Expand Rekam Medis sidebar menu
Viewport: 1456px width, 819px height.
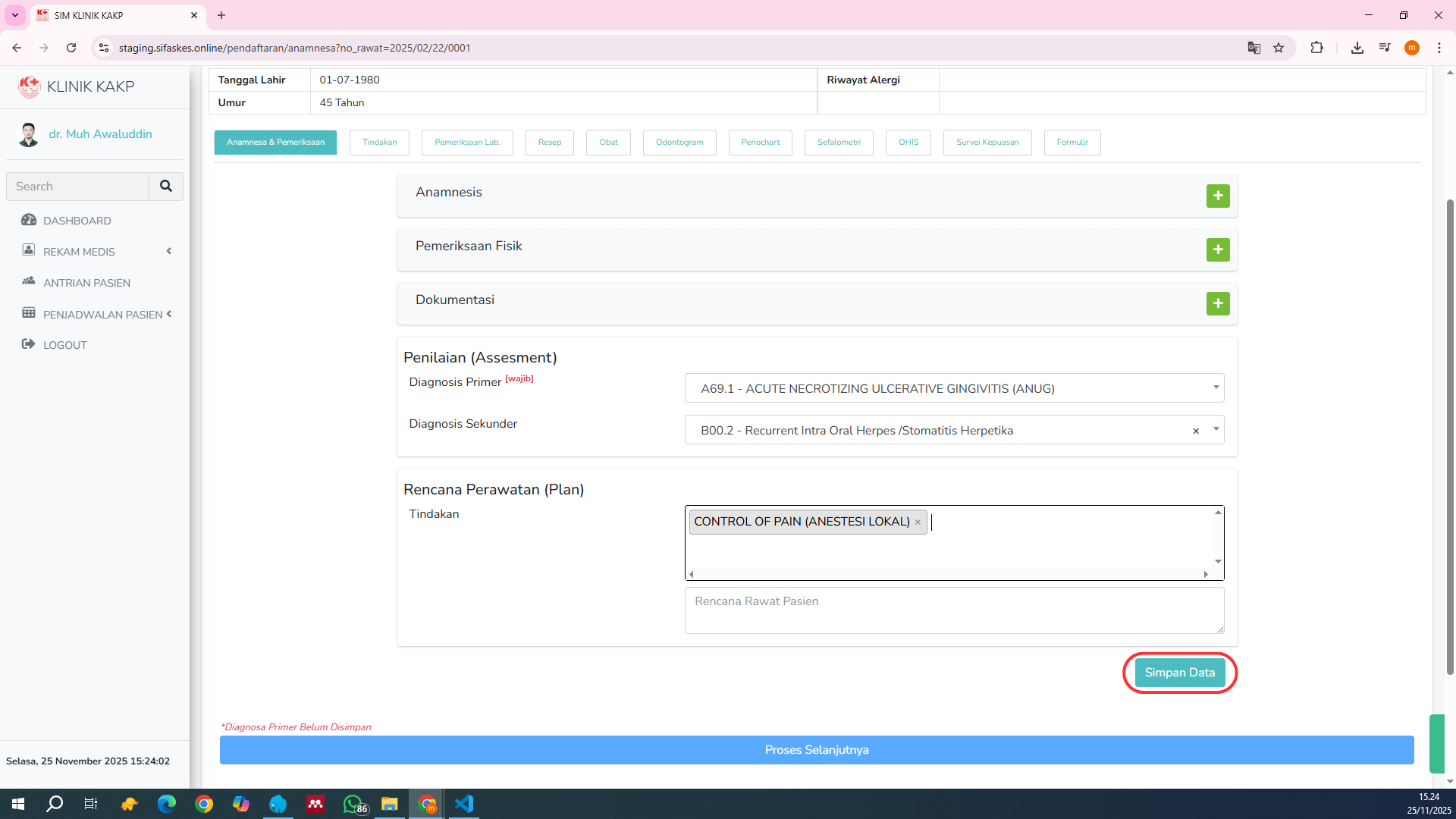point(79,252)
